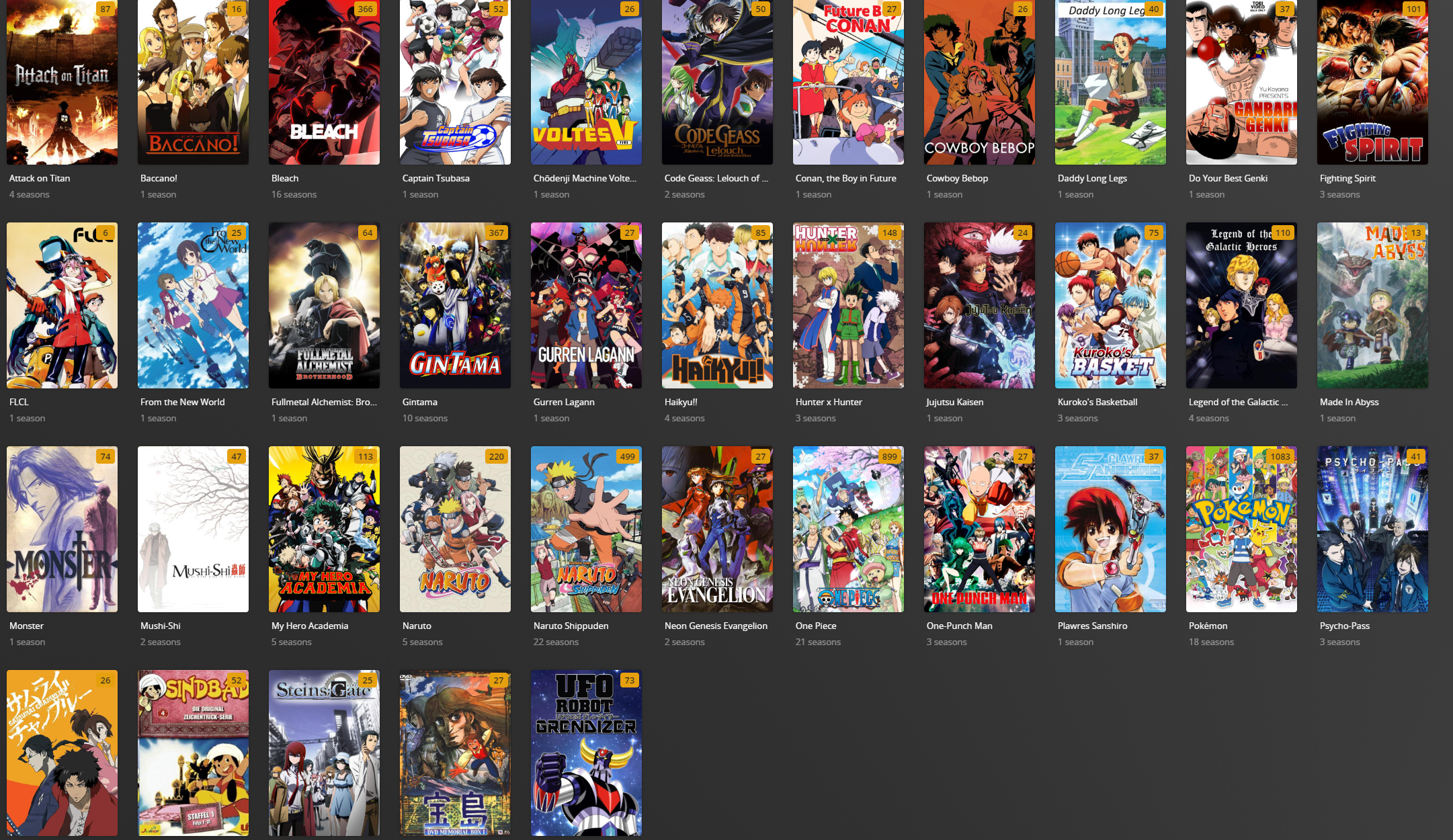
Task: Select the Monster poster
Action: pos(62,529)
